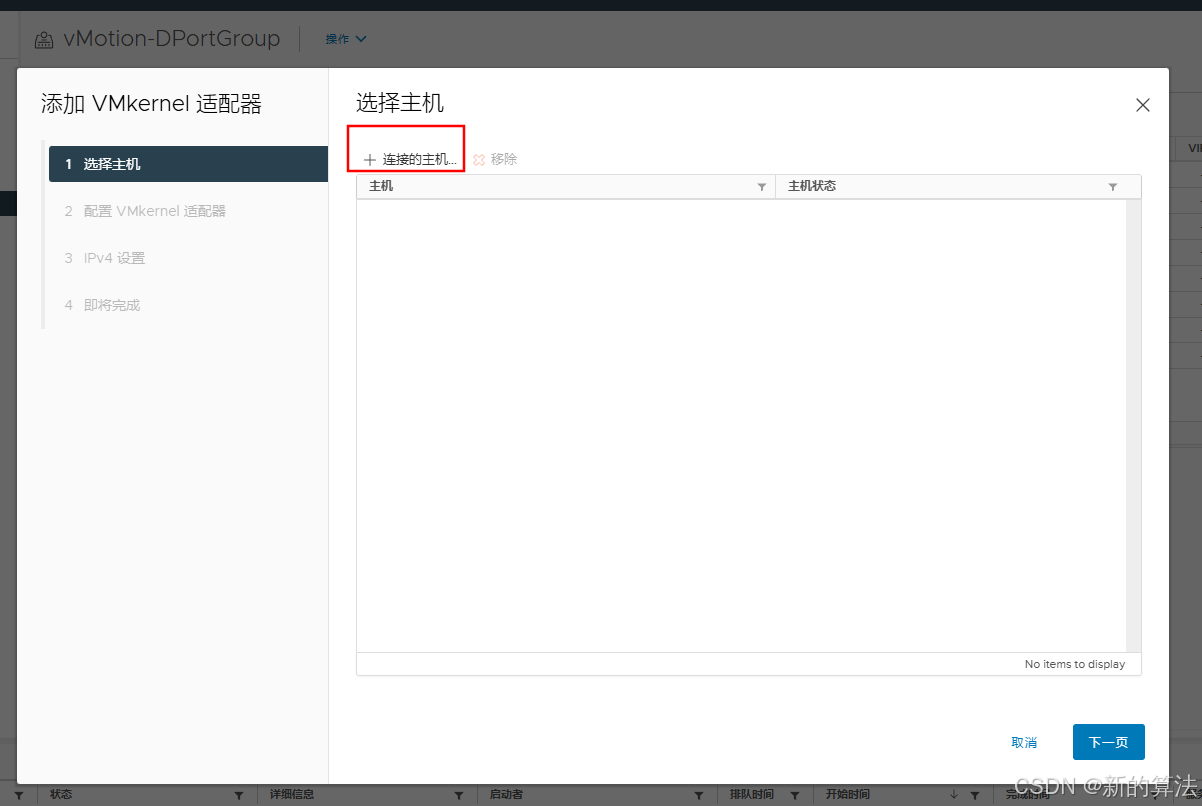
Task: Click the vMotion-DPortGroup port group icon
Action: [x=44, y=40]
